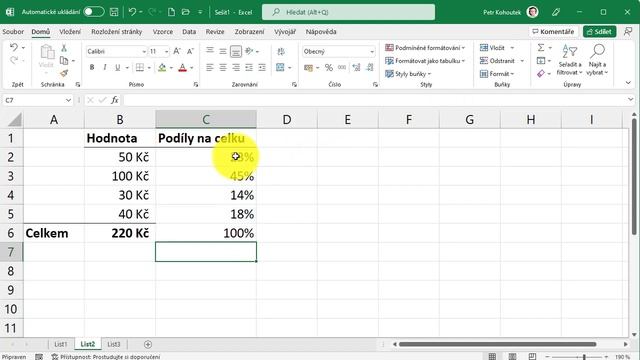Click the Save icon in title bar
This screenshot has width=640, height=360.
tap(114, 12)
